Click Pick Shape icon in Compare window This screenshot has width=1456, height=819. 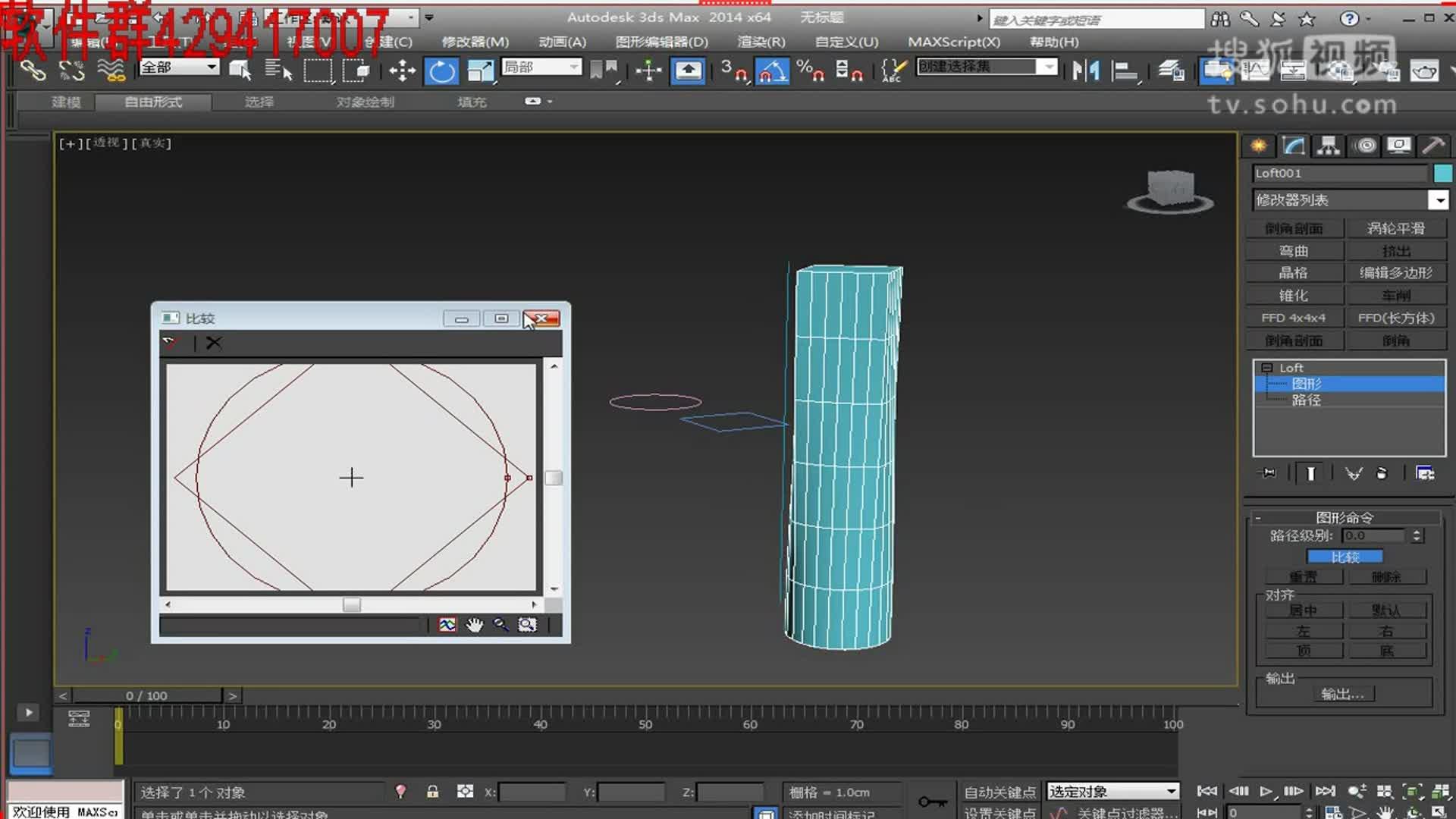(x=169, y=343)
